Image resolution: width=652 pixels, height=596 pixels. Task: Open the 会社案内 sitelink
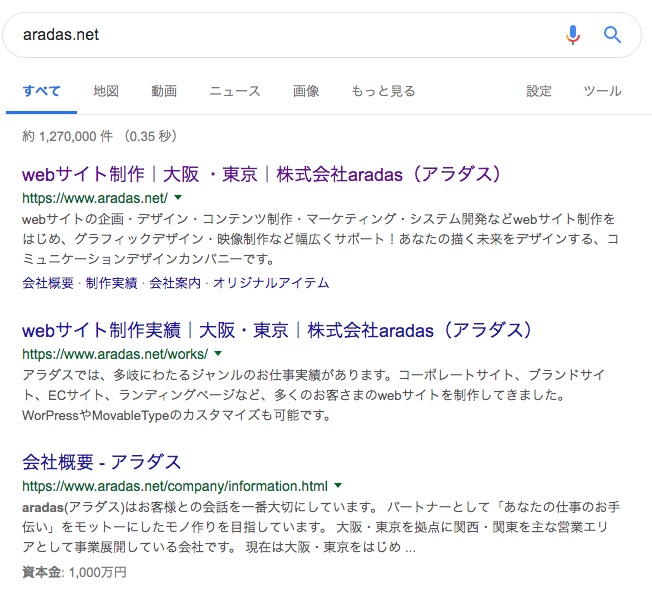tap(175, 283)
